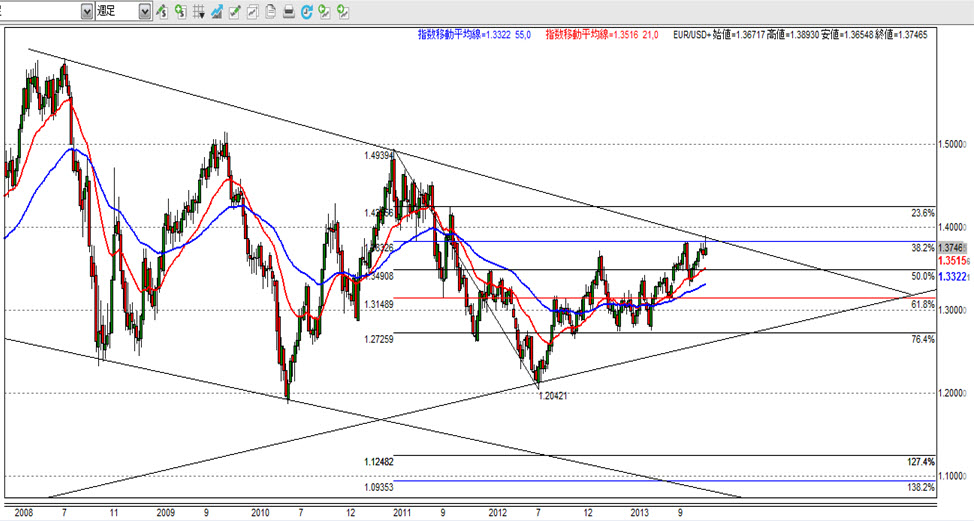Open the grid icon with dropdown arrow
Viewport: 974px width, 521px height.
[x=199, y=11]
